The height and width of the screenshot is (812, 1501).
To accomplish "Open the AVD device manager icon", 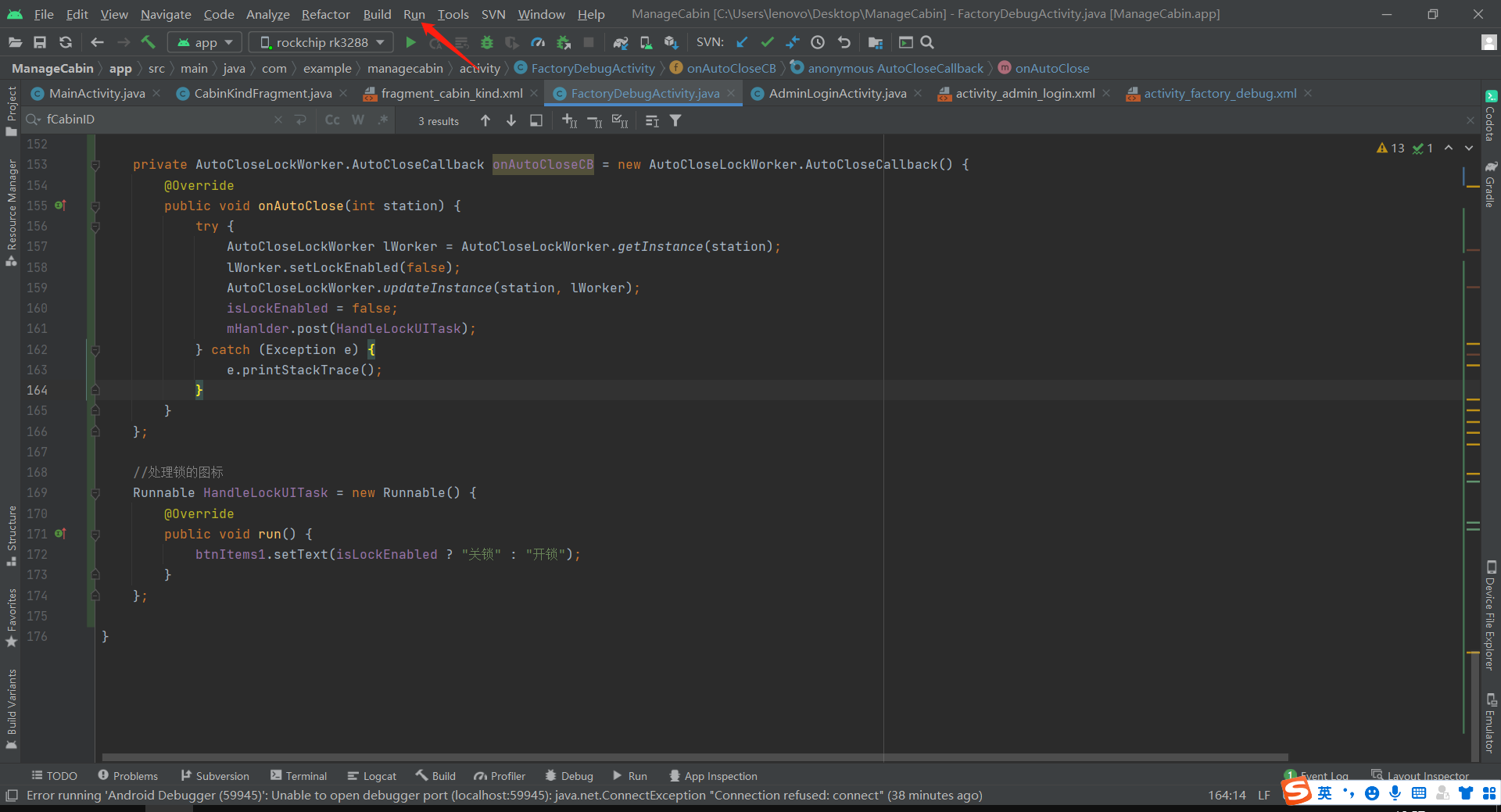I will tap(646, 42).
